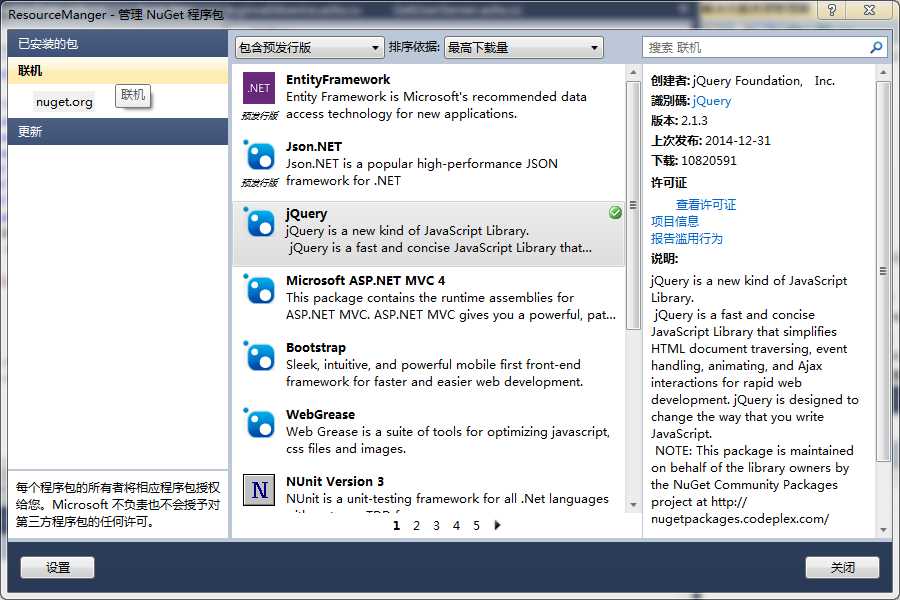Viewport: 900px width, 600px height.
Task: Click the version 2.1.3 value
Action: 694,121
